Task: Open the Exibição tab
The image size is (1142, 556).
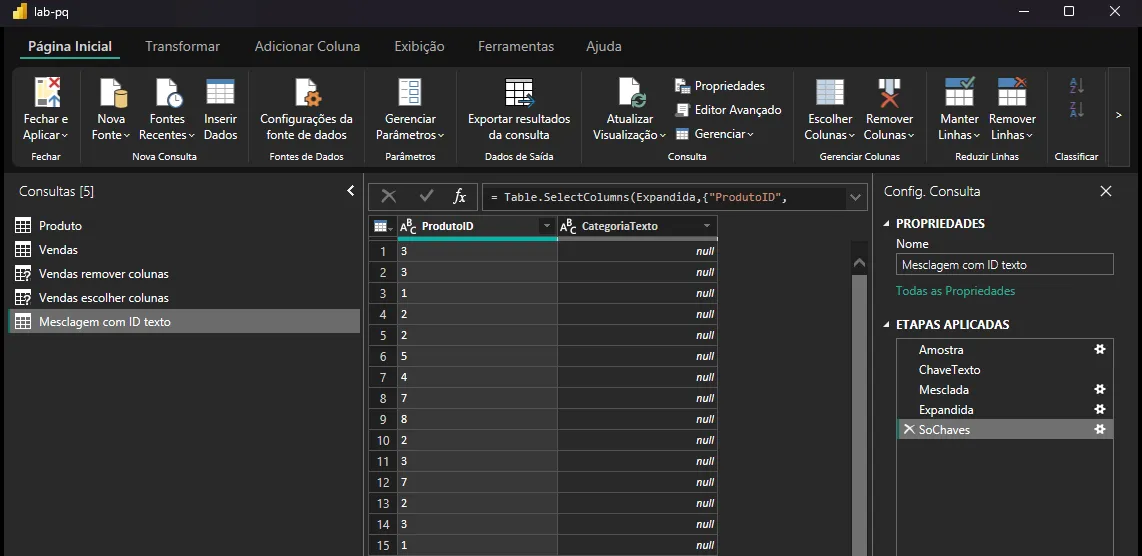Action: 420,47
